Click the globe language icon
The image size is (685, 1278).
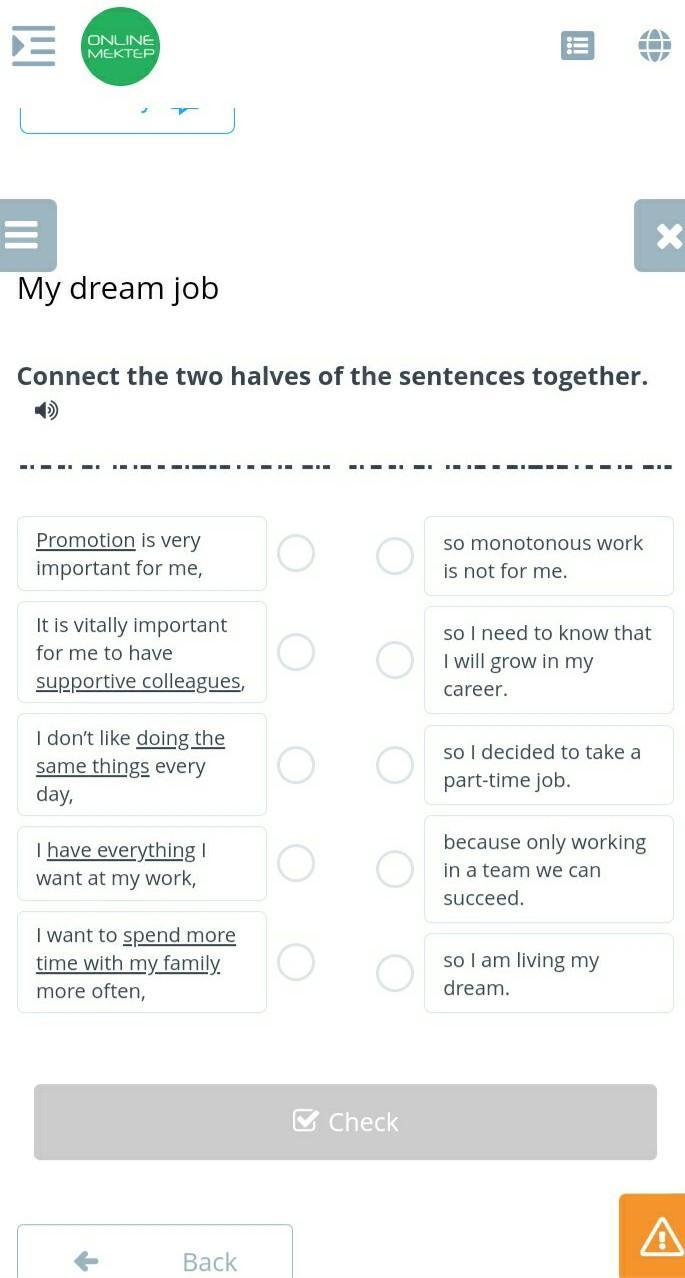point(654,45)
